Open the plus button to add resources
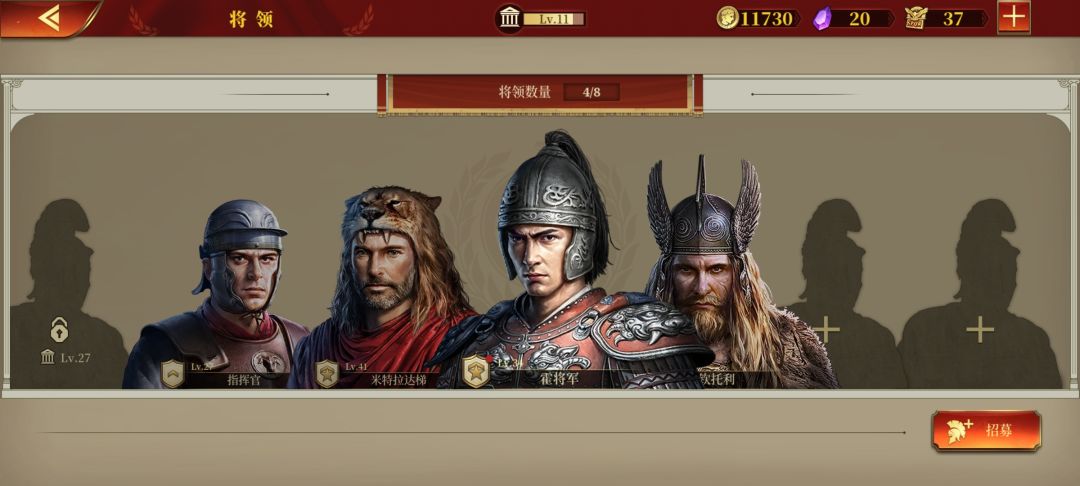Image resolution: width=1080 pixels, height=486 pixels. pos(1014,17)
